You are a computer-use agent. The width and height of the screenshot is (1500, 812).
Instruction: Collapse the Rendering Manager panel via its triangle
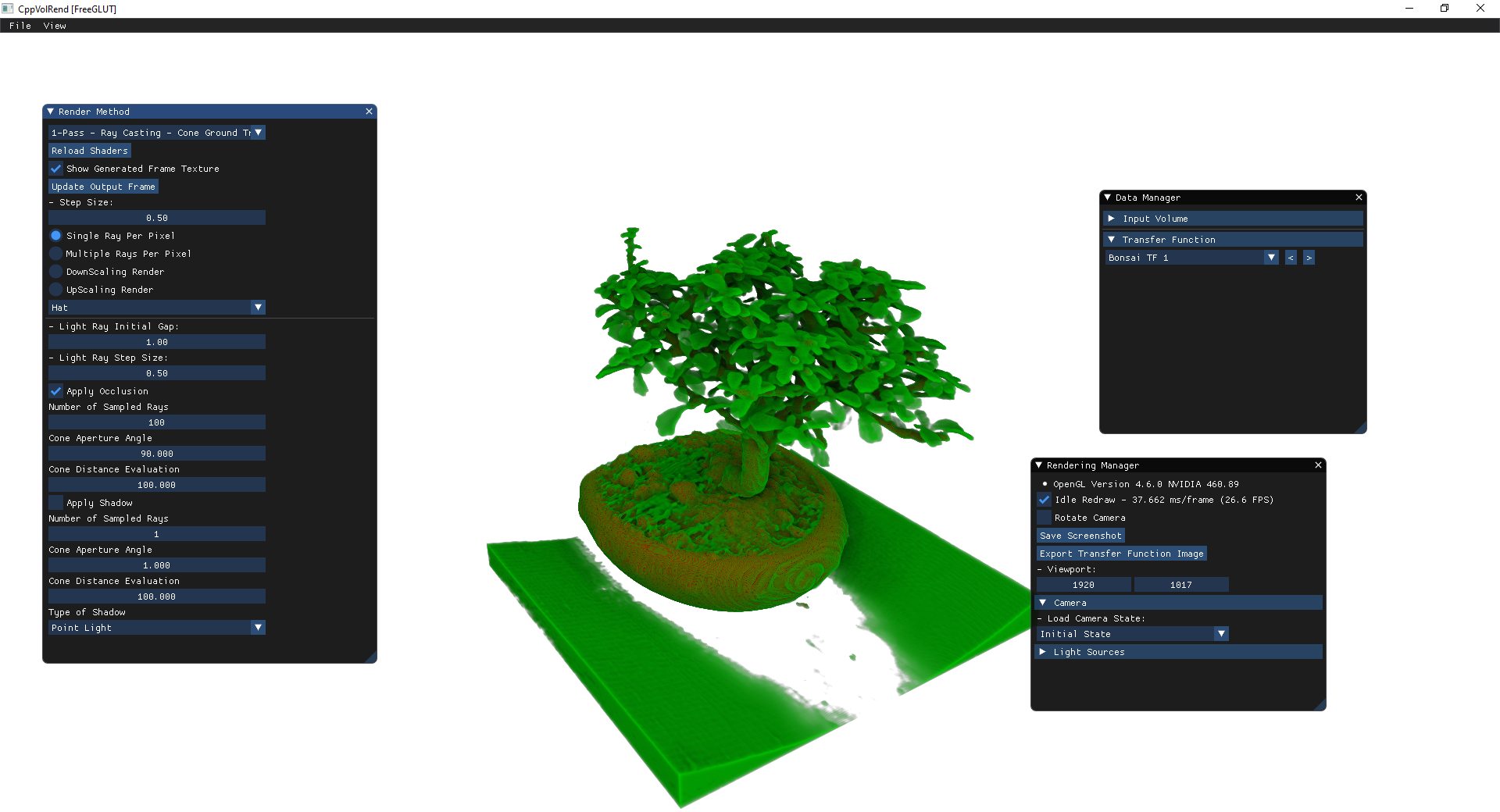coord(1039,465)
